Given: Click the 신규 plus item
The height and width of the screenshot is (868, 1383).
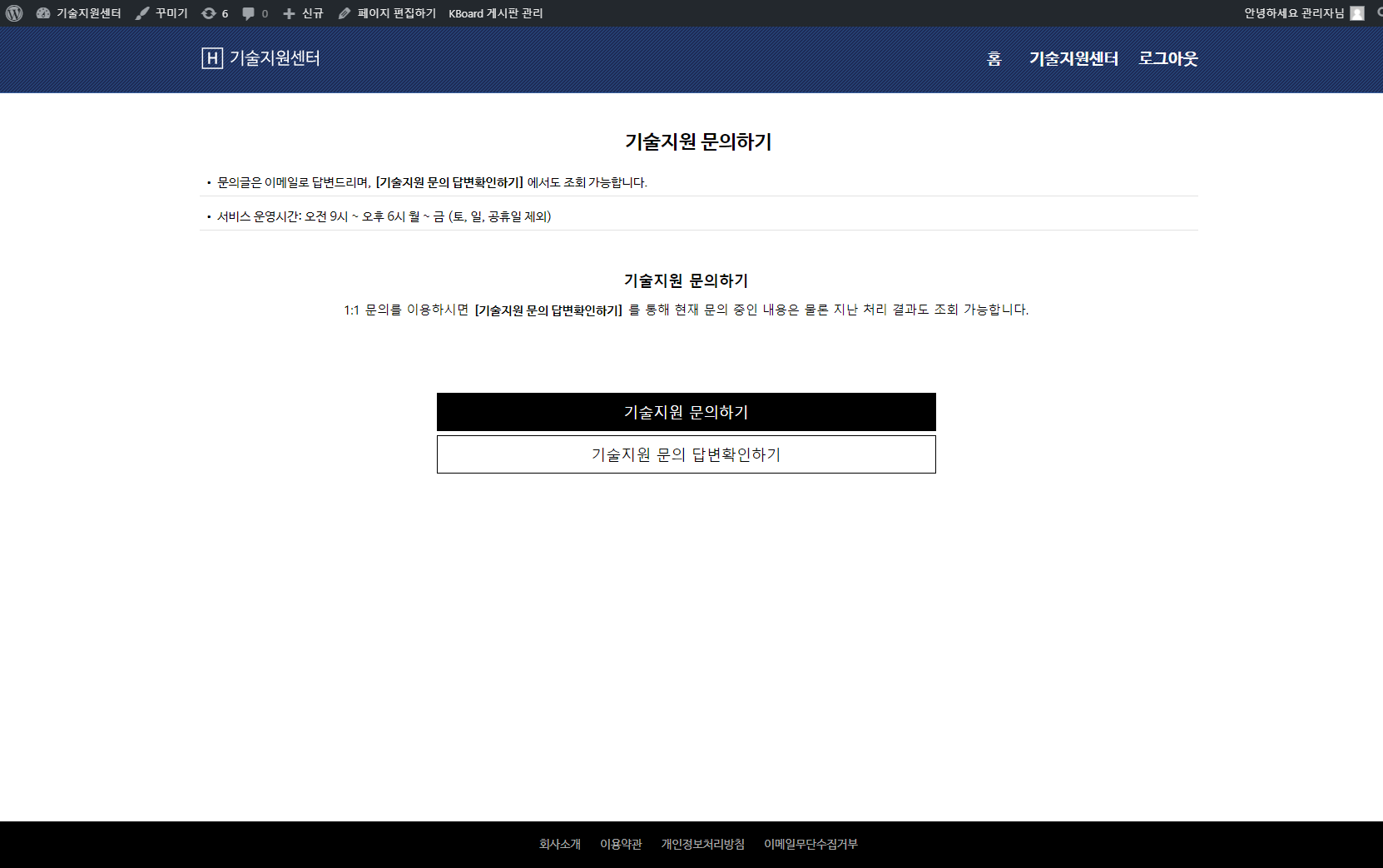Looking at the screenshot, I should pos(304,13).
